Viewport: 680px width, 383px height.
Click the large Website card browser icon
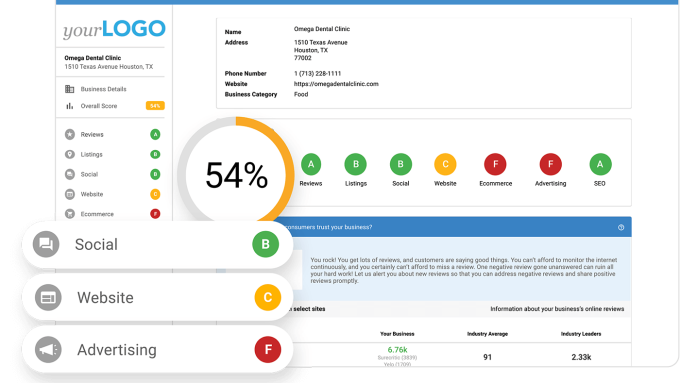[48, 298]
